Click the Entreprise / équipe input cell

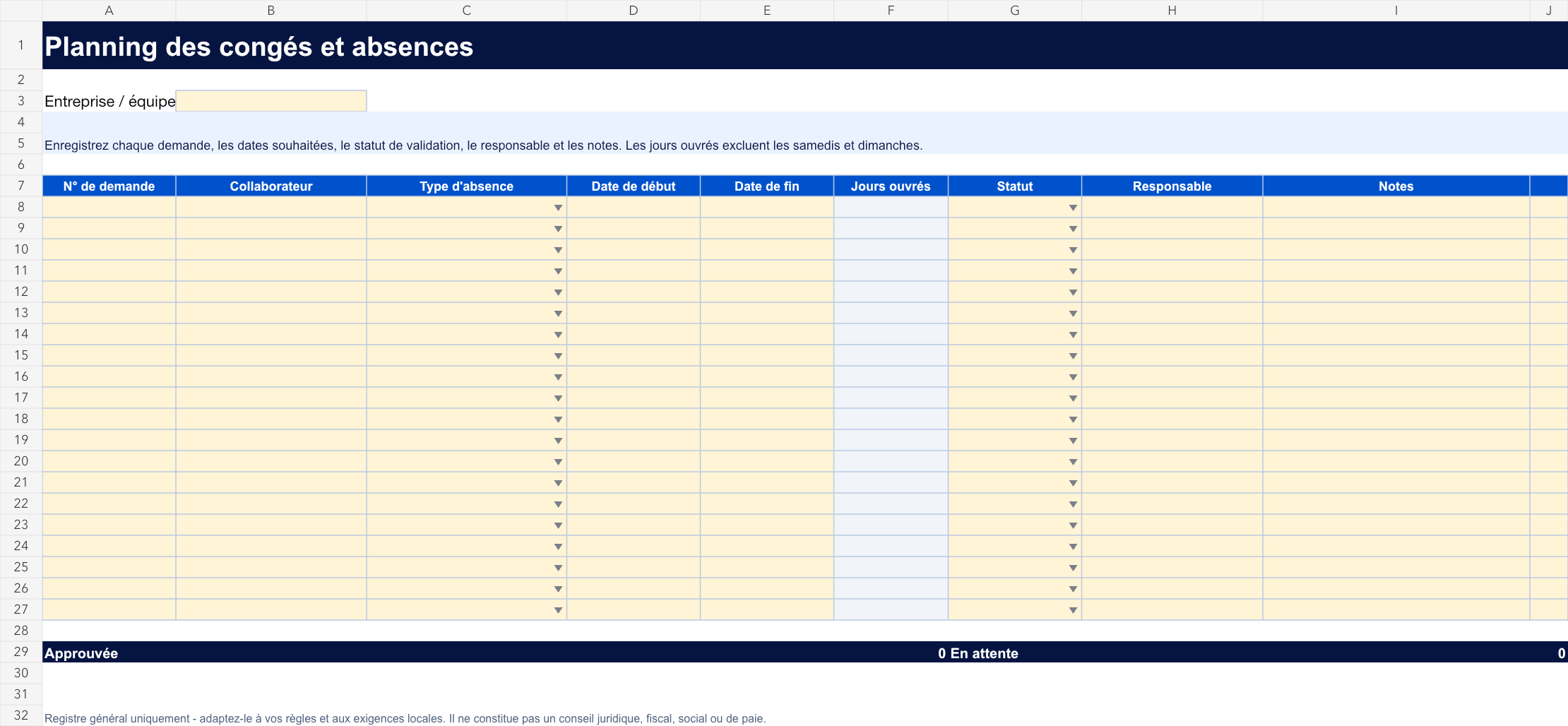pos(271,101)
